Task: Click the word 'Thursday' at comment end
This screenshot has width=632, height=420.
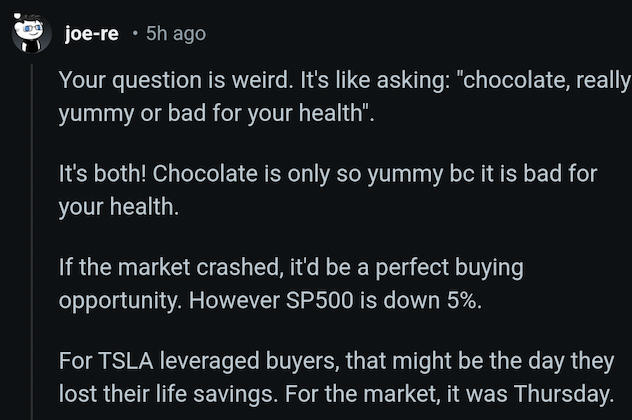Action: 563,394
